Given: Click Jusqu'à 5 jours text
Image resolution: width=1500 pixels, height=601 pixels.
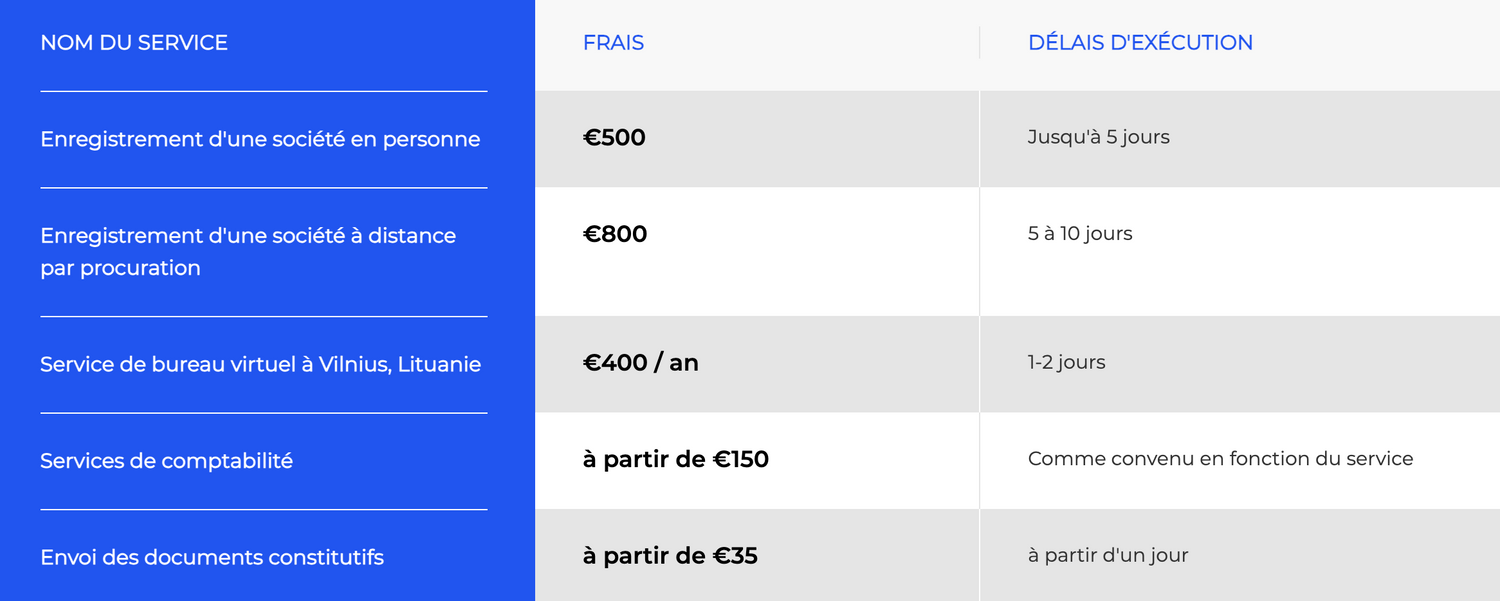Looking at the screenshot, I should click(x=1098, y=137).
